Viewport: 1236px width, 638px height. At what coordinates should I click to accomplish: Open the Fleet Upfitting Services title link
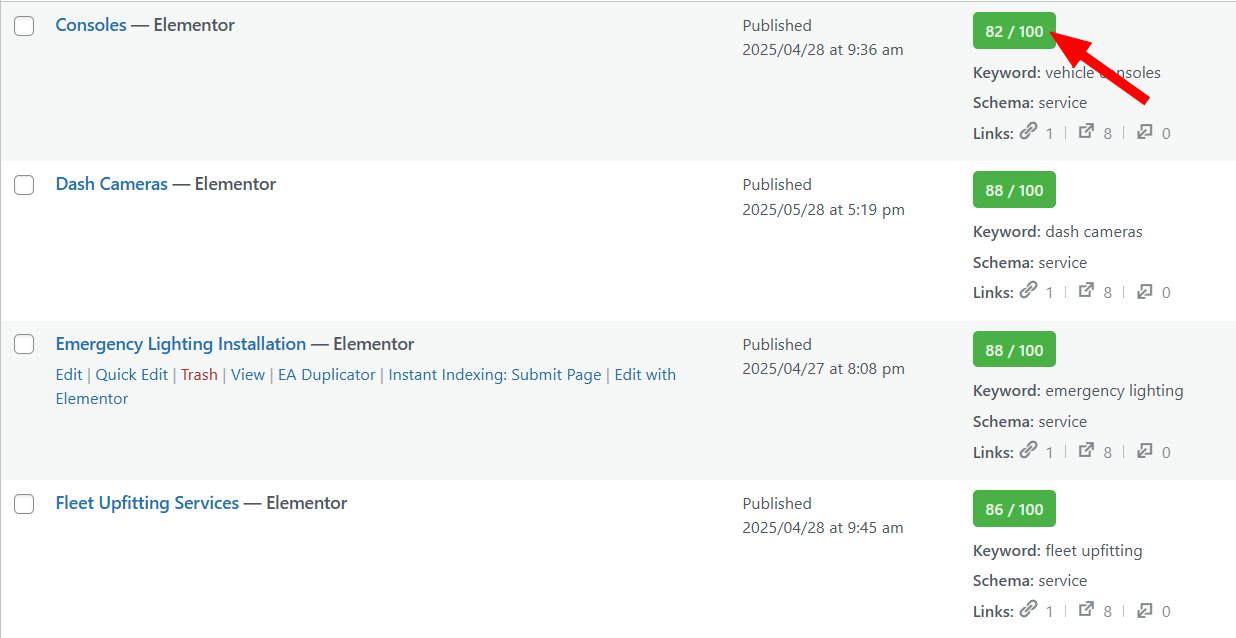147,503
